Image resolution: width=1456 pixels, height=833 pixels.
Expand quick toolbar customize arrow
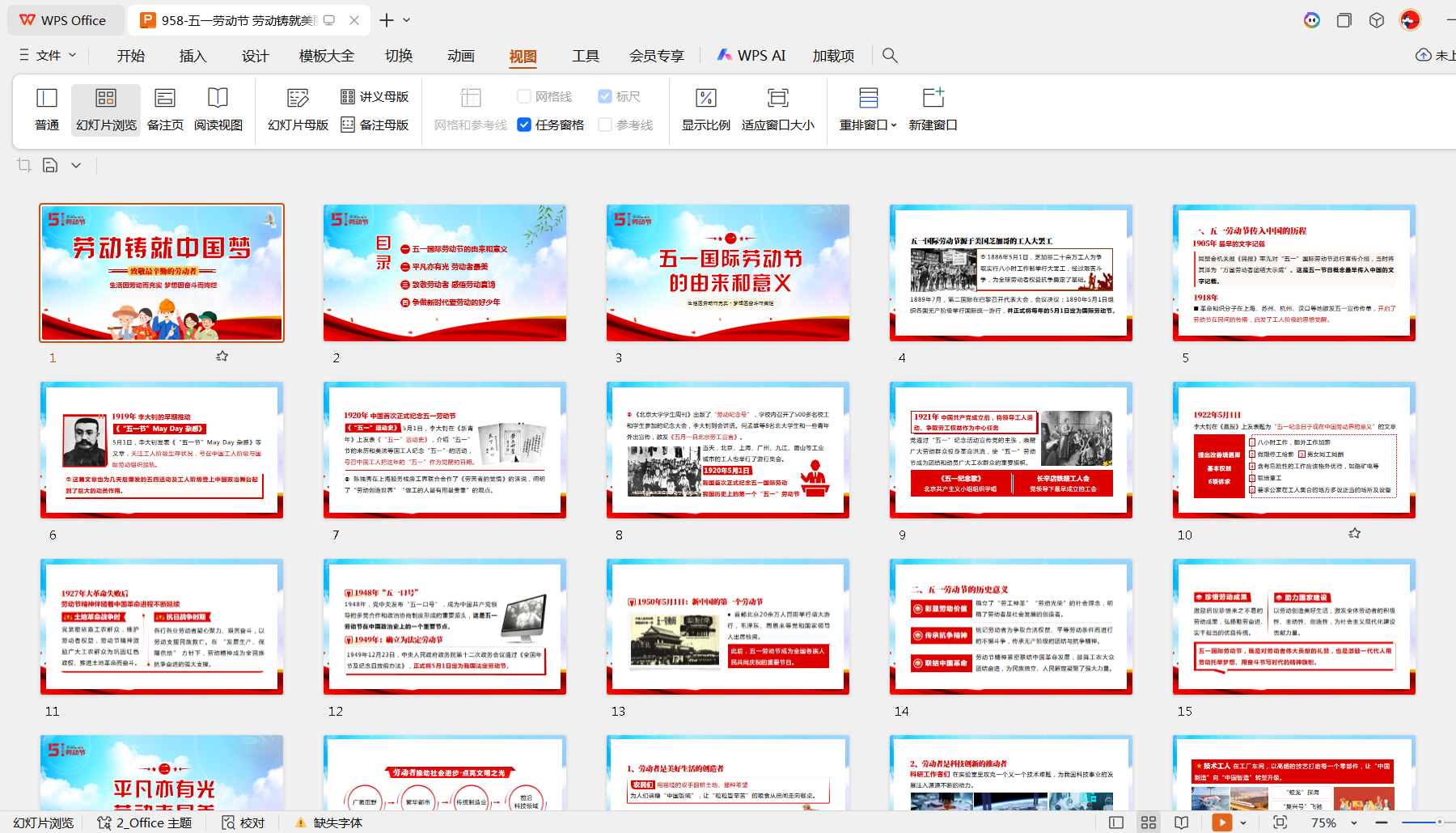point(76,165)
